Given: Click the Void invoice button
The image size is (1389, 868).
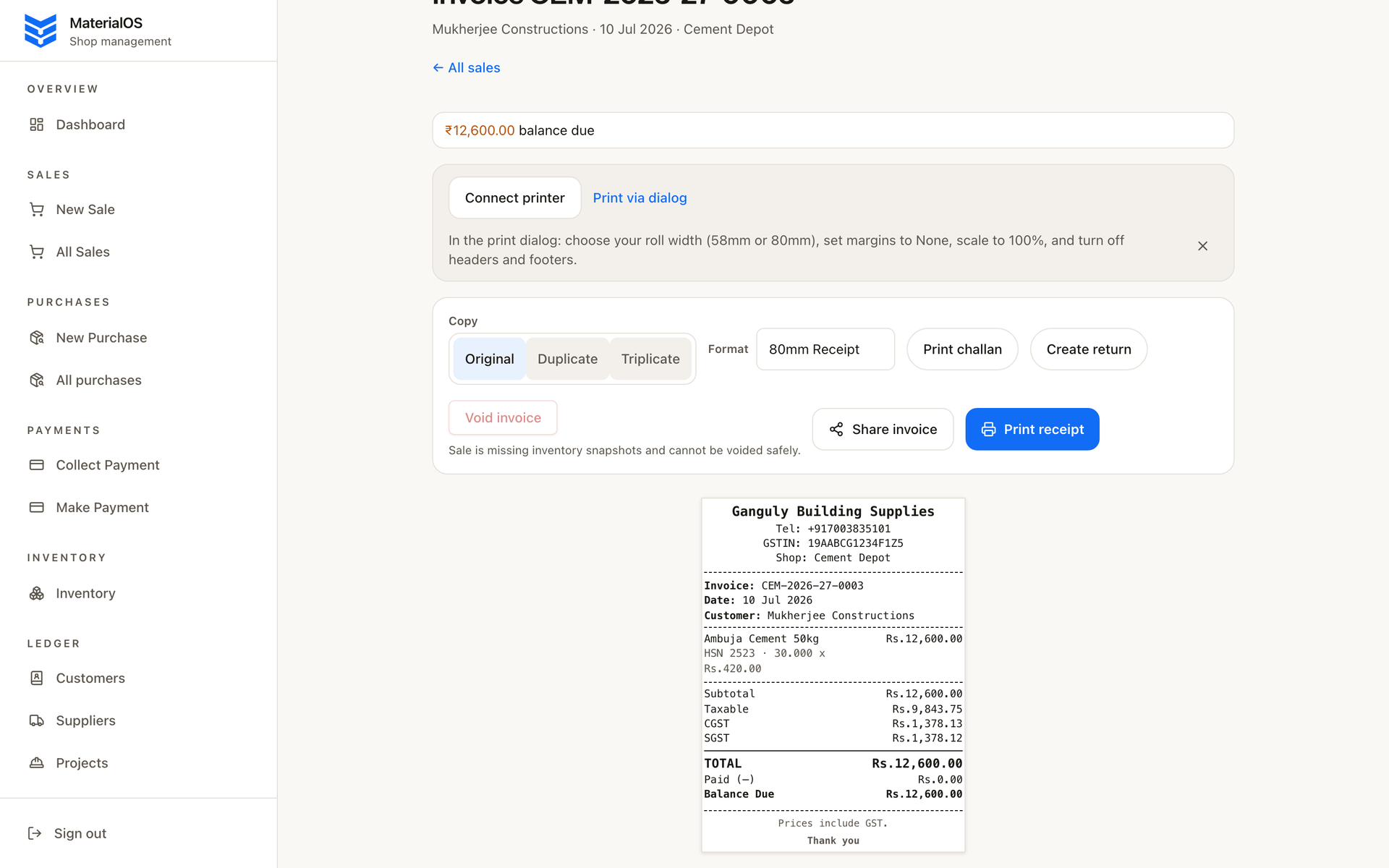Looking at the screenshot, I should 503,418.
